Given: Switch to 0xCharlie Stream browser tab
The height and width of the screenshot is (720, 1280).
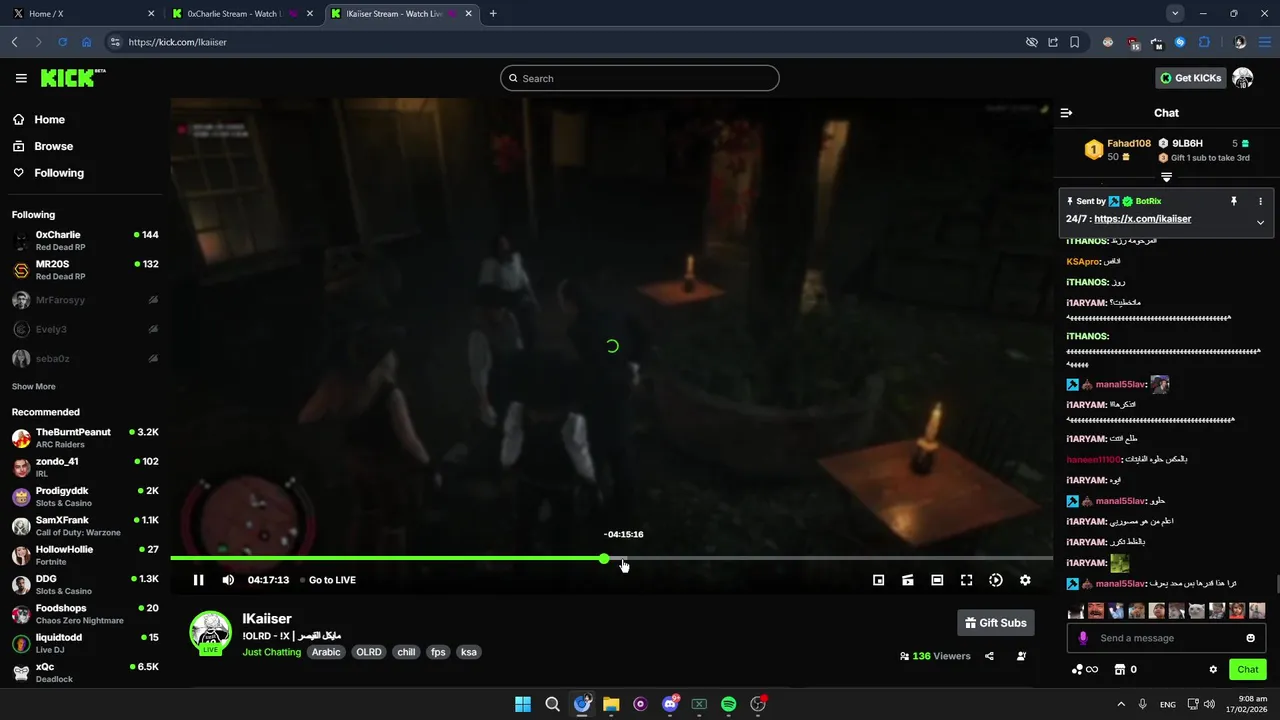Looking at the screenshot, I should 240,14.
